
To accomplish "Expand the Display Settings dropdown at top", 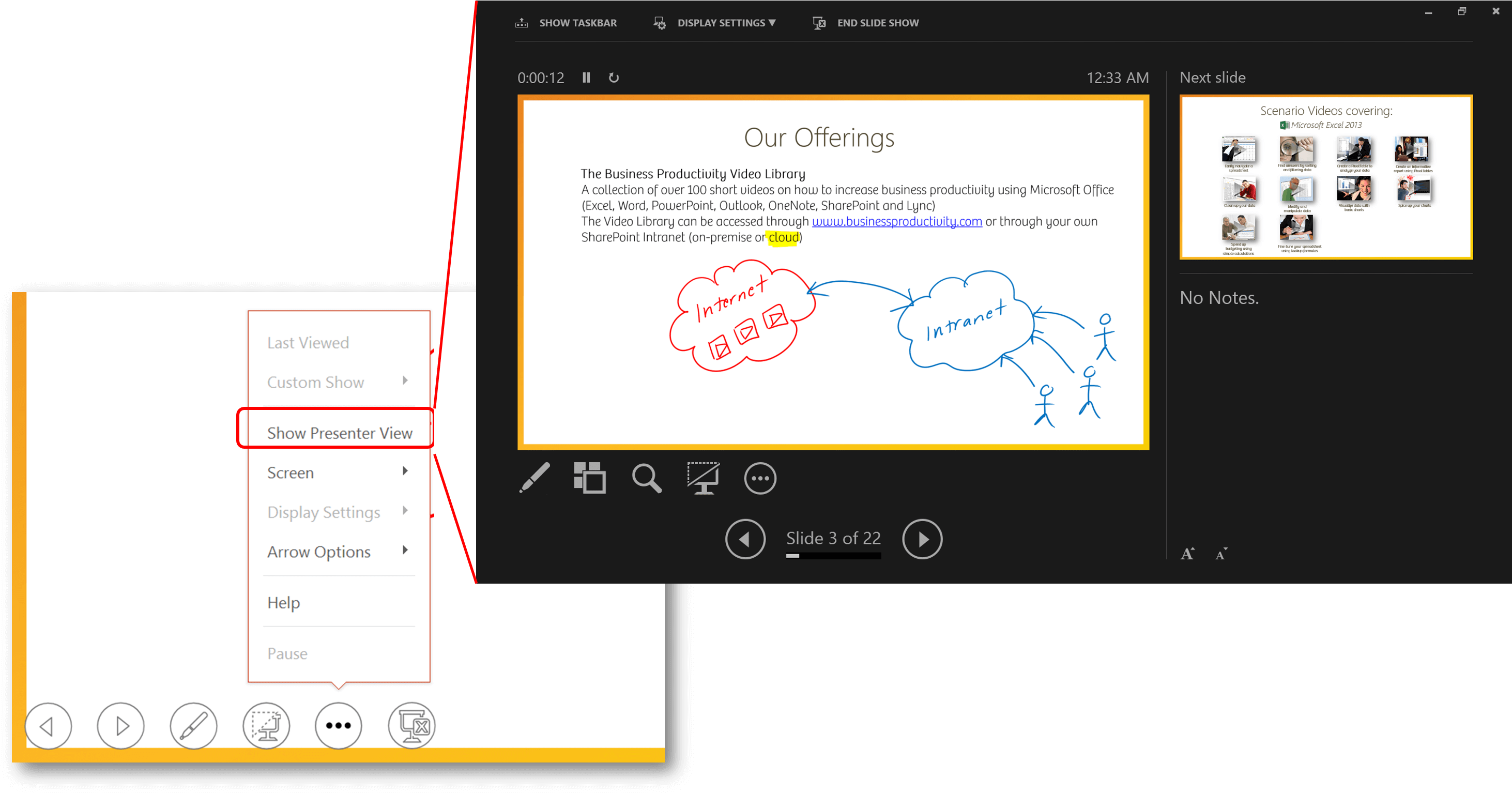I will tap(725, 23).
